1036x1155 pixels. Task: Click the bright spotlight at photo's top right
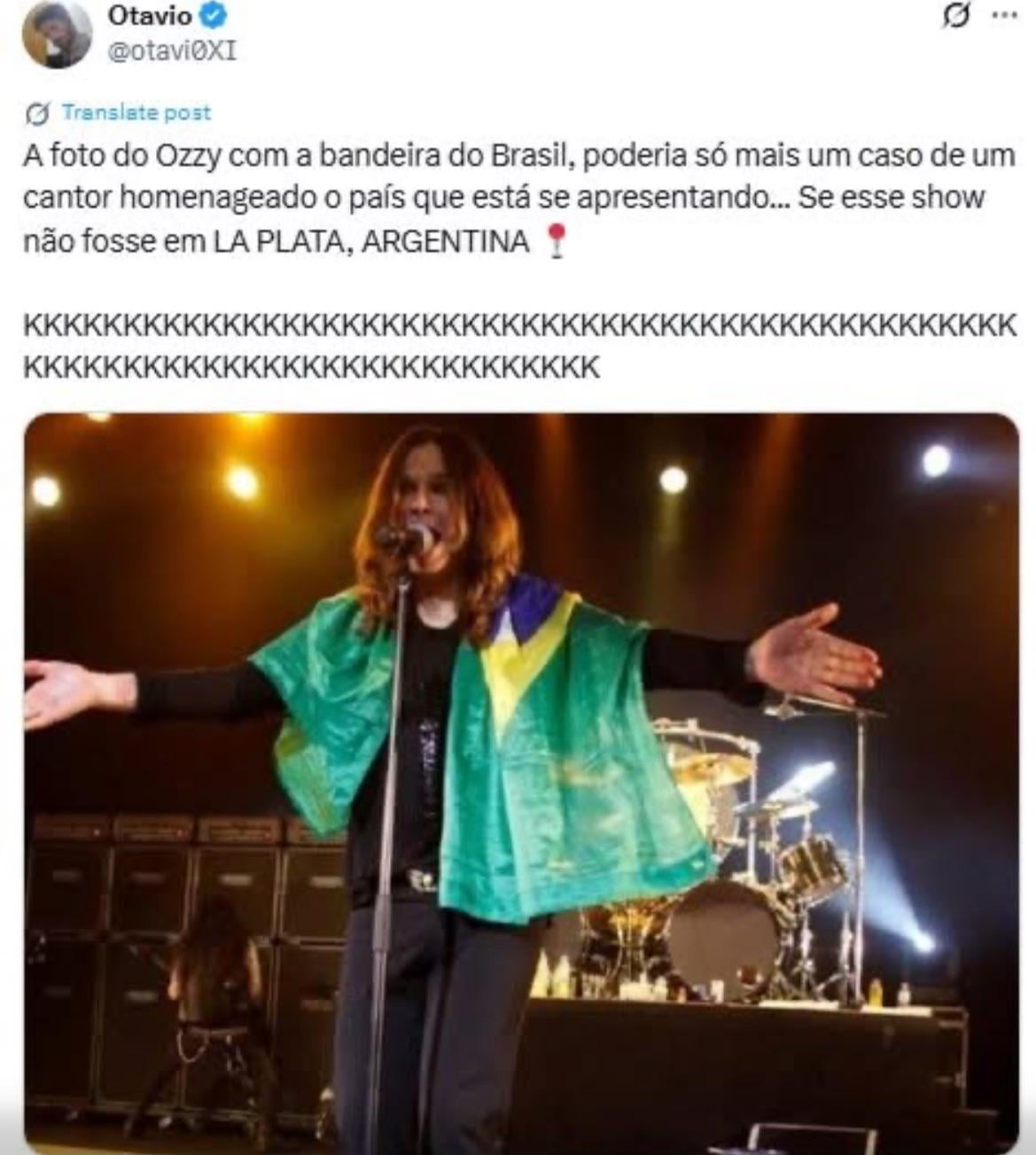tap(935, 461)
